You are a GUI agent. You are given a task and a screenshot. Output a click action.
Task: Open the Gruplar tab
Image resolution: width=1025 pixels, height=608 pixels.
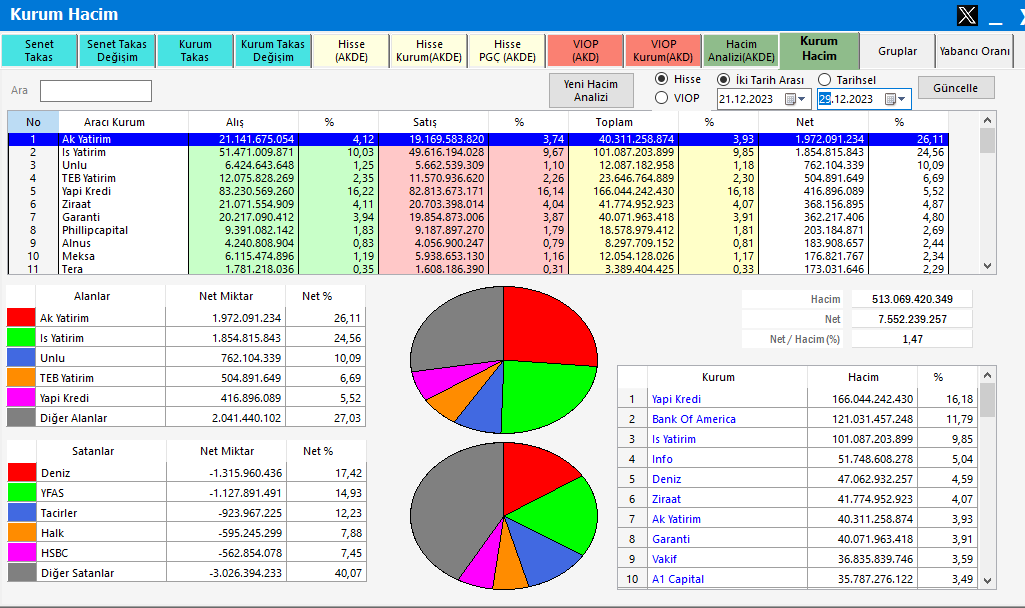coord(897,51)
